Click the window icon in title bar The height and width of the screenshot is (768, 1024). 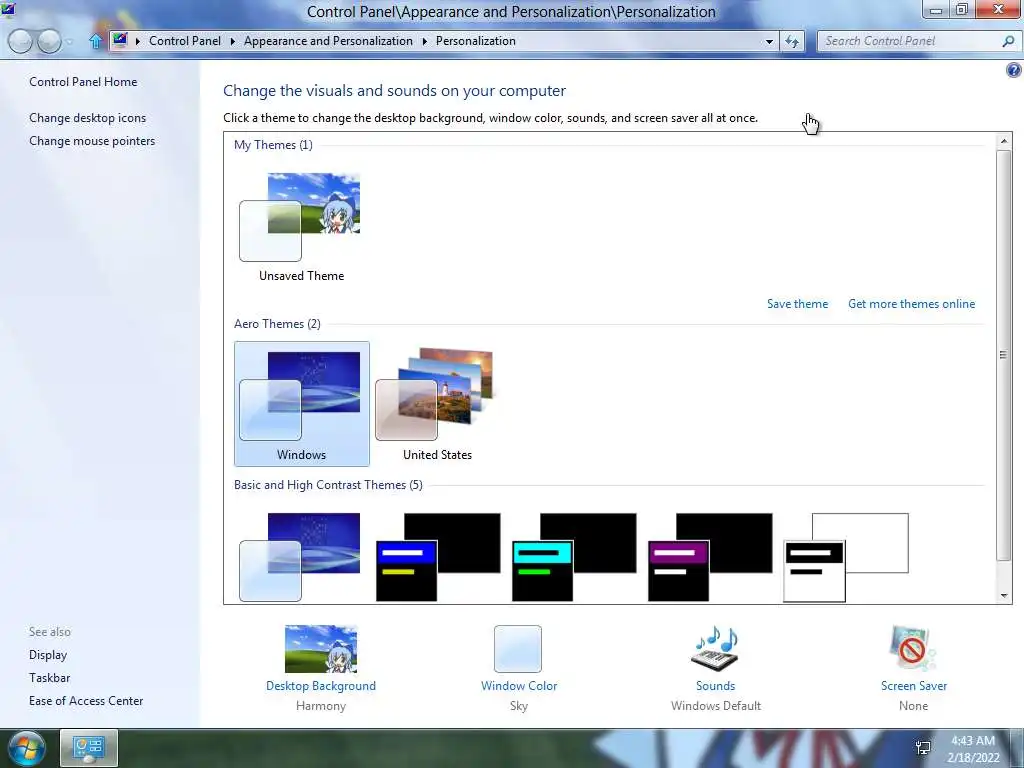click(8, 8)
